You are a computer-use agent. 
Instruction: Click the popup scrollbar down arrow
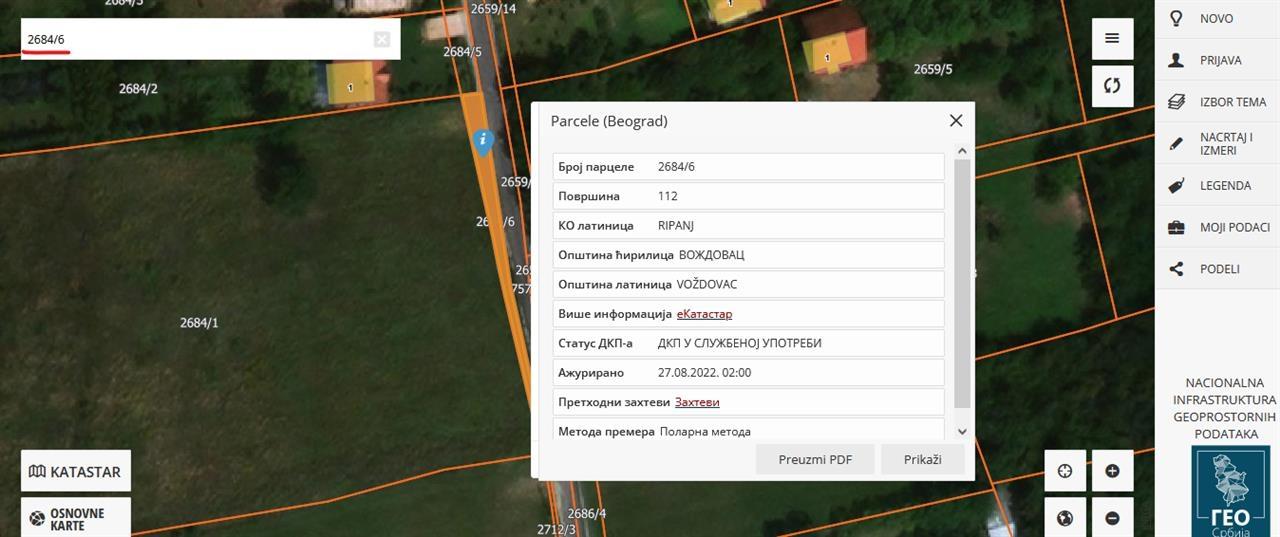tap(962, 432)
